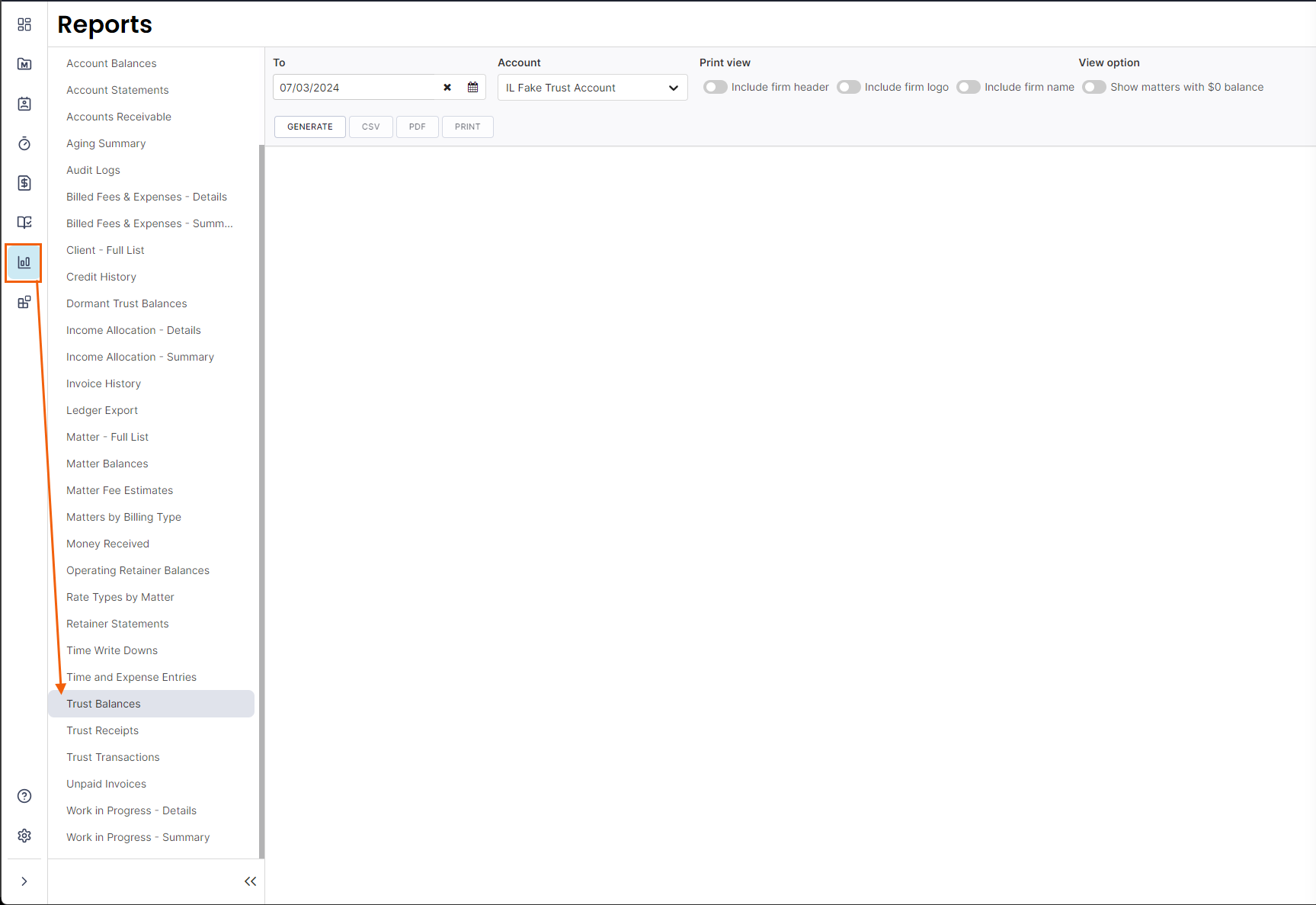Open the timer stopwatch icon
This screenshot has width=1316, height=905.
click(x=24, y=143)
